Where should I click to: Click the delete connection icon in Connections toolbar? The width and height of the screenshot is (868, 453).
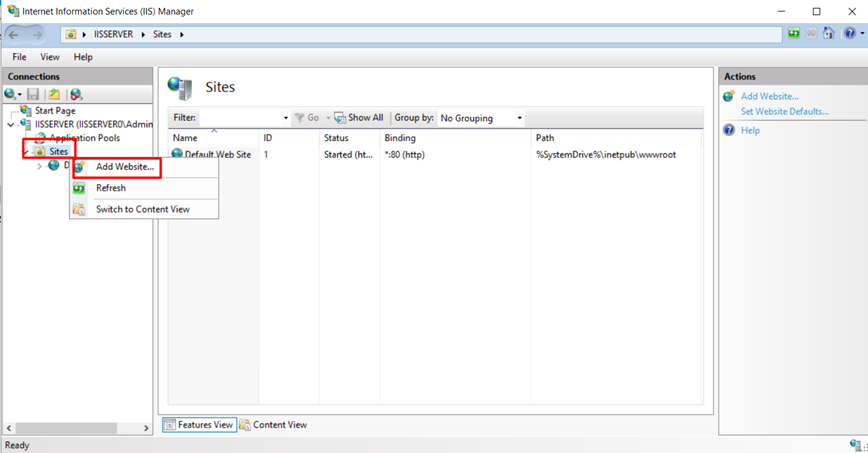76,94
